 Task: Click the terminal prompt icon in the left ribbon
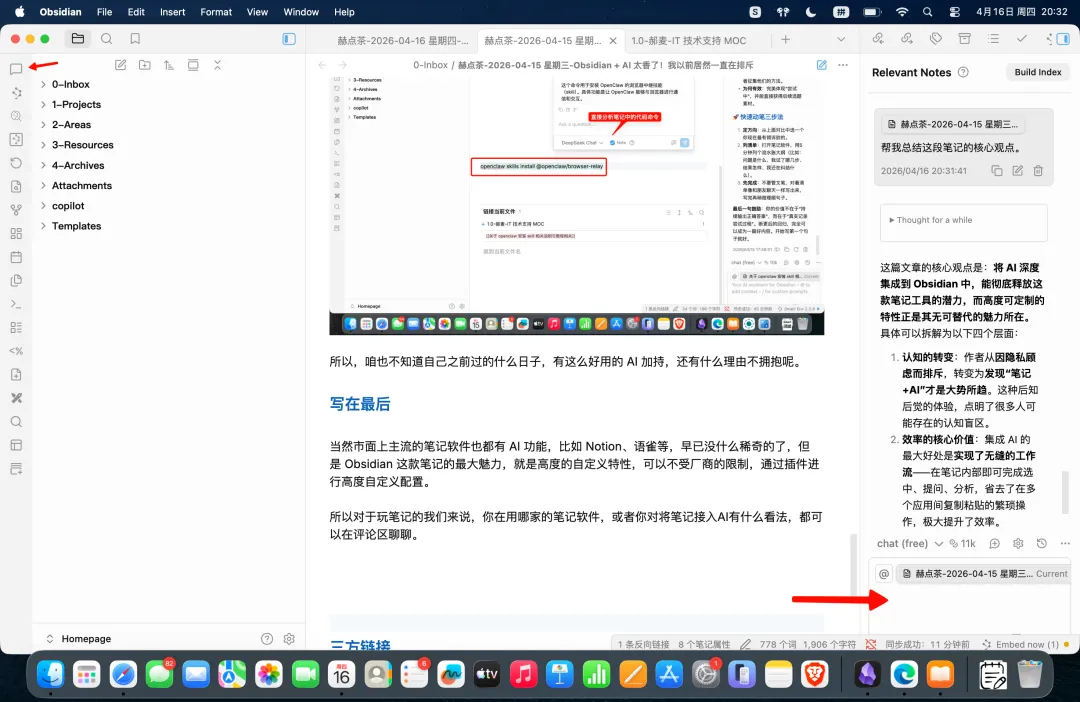coord(16,304)
